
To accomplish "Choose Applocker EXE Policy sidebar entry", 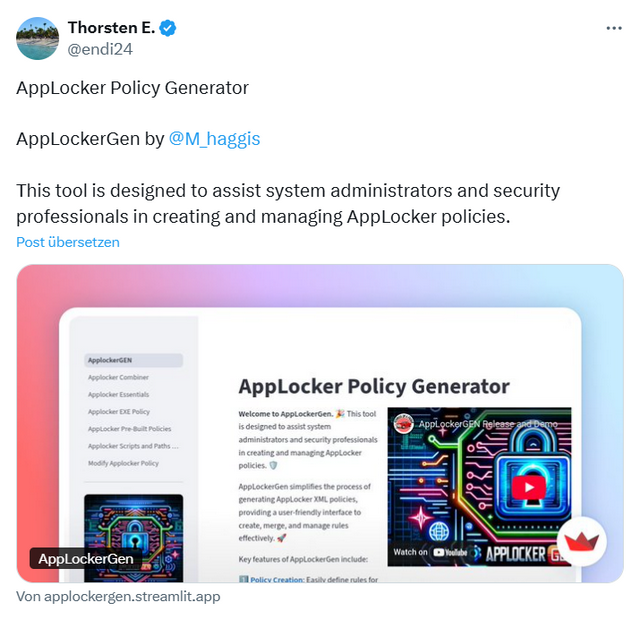I will click(119, 411).
